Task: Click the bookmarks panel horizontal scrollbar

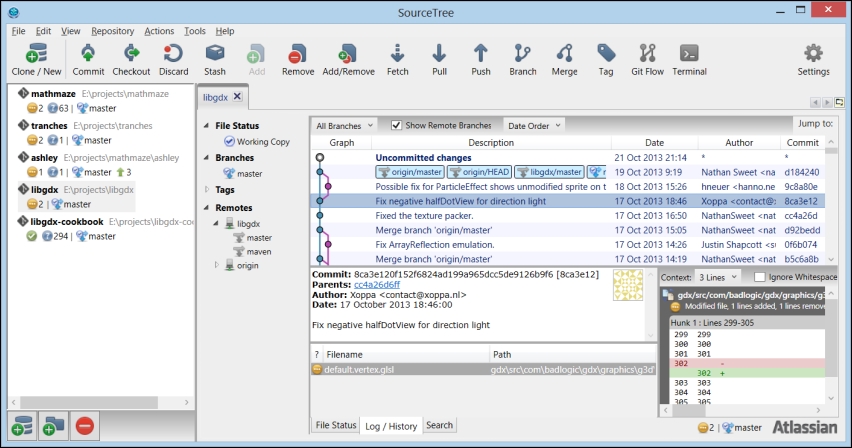Action: coord(89,402)
